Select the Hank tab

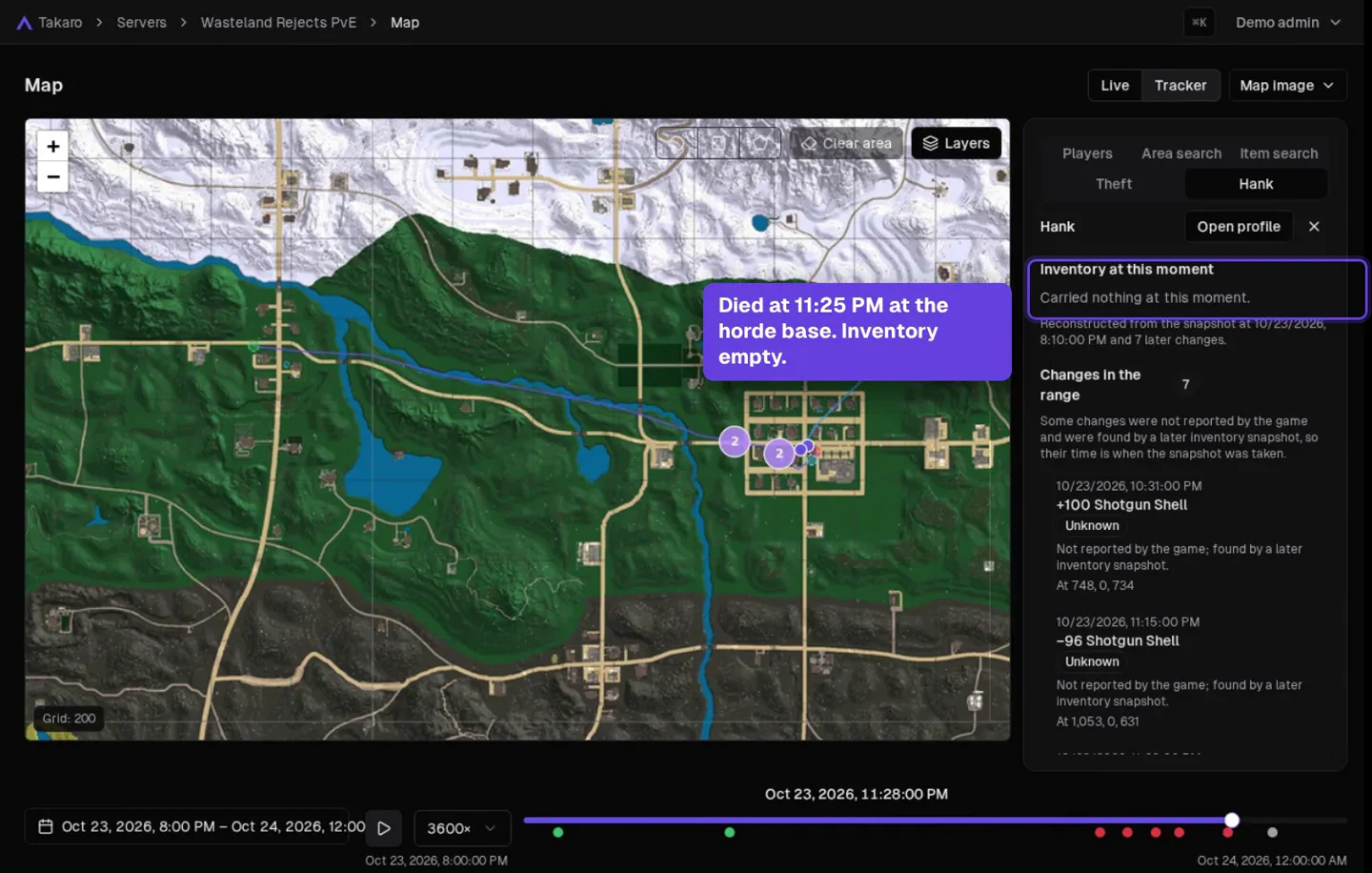click(x=1256, y=184)
